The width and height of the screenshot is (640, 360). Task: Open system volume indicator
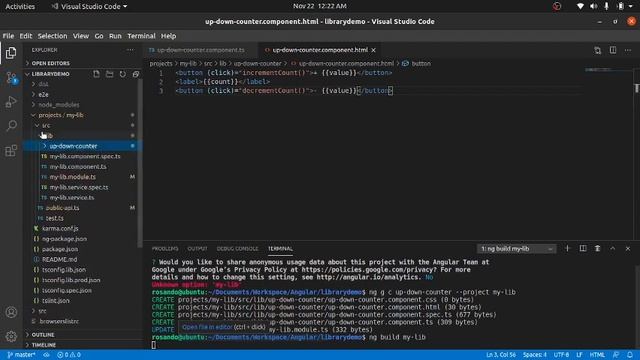tap(593, 6)
